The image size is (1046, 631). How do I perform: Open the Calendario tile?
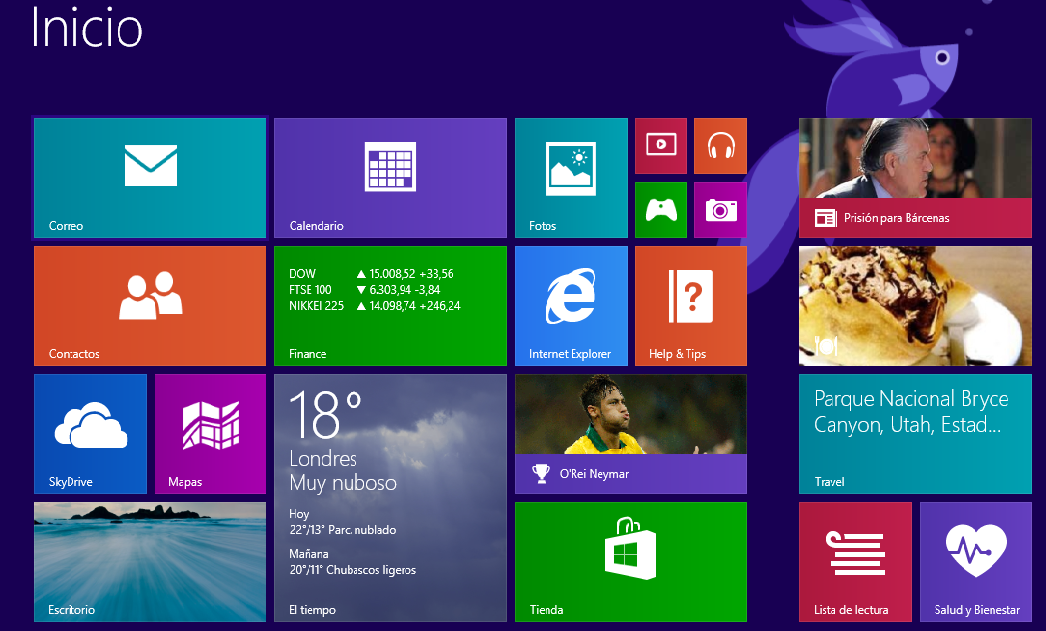tap(390, 178)
